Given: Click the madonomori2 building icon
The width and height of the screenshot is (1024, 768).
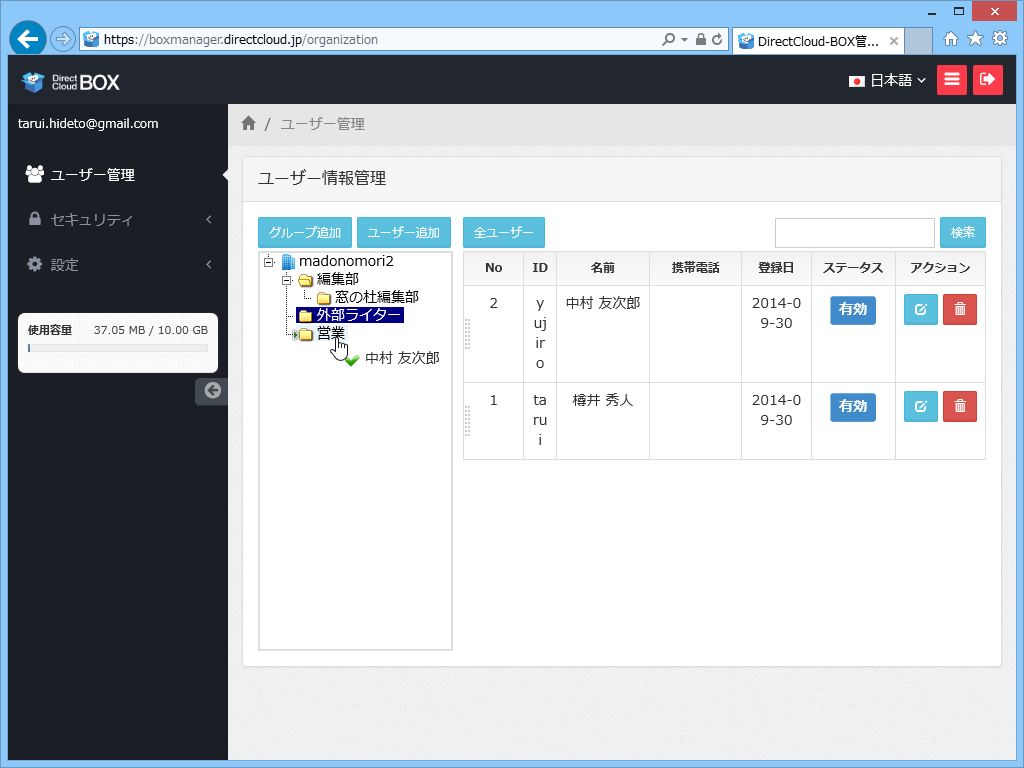Looking at the screenshot, I should (288, 262).
